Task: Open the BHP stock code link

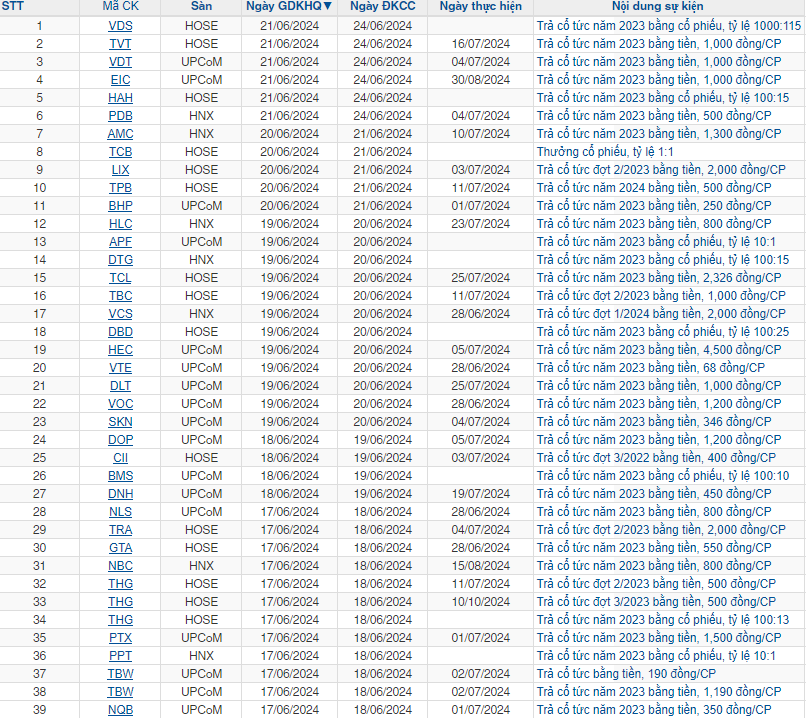Action: pyautogui.click(x=120, y=206)
